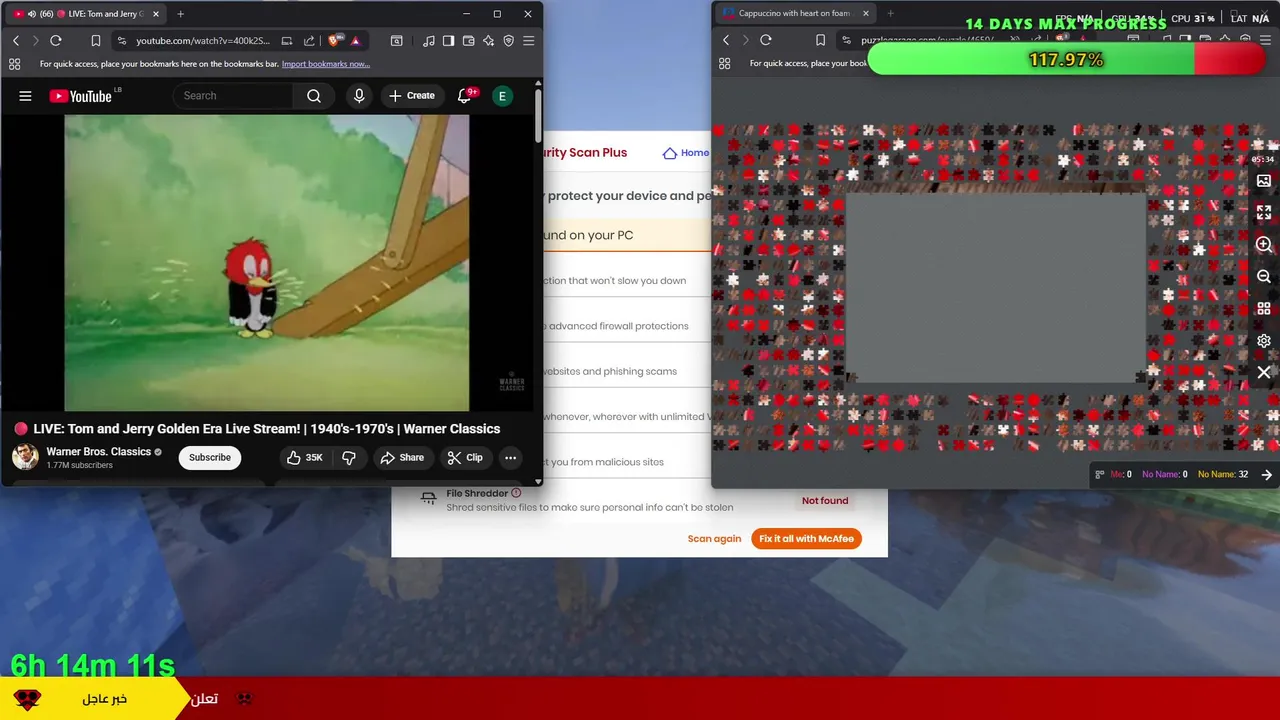Click 'Not found' File Shredder status

(x=825, y=501)
